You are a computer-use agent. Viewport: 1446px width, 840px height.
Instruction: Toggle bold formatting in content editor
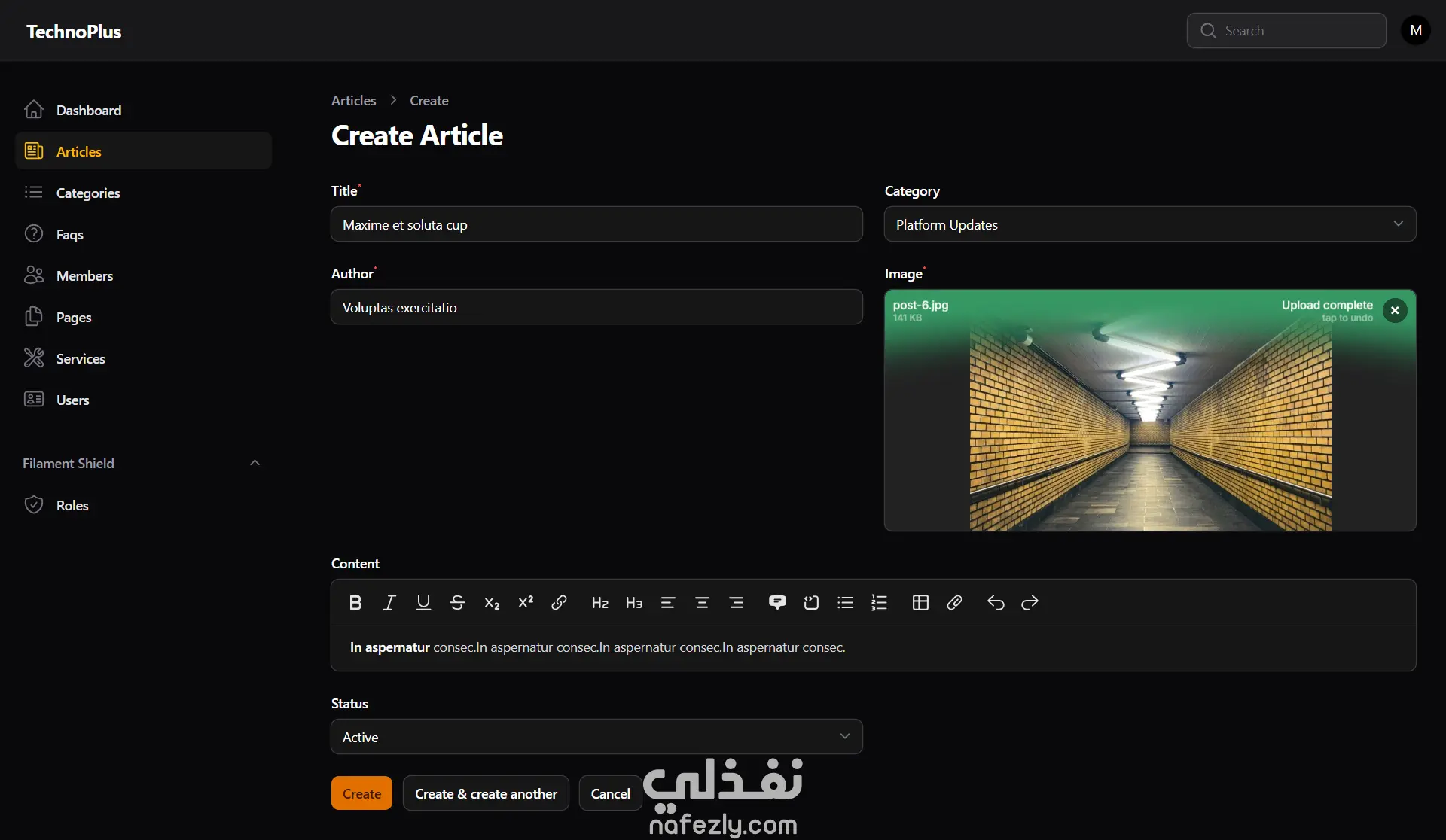(x=355, y=603)
